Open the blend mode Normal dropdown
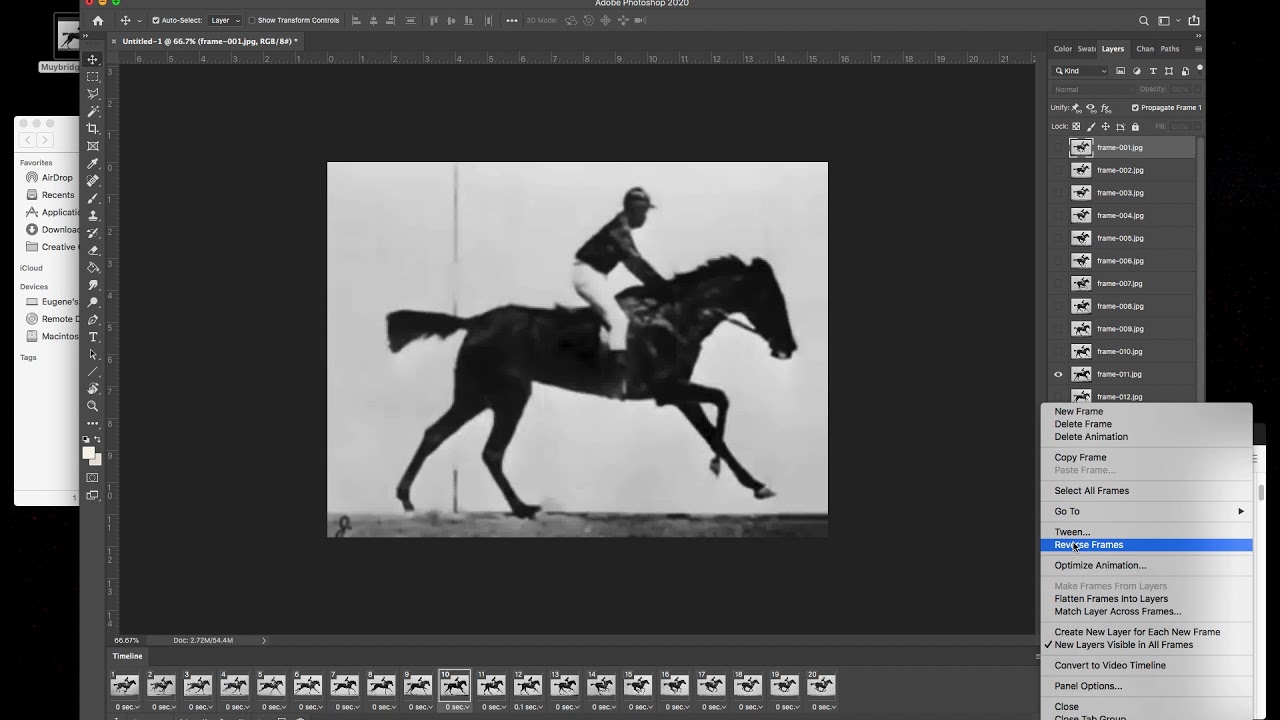Screen dimensions: 1280x720 click(1093, 89)
